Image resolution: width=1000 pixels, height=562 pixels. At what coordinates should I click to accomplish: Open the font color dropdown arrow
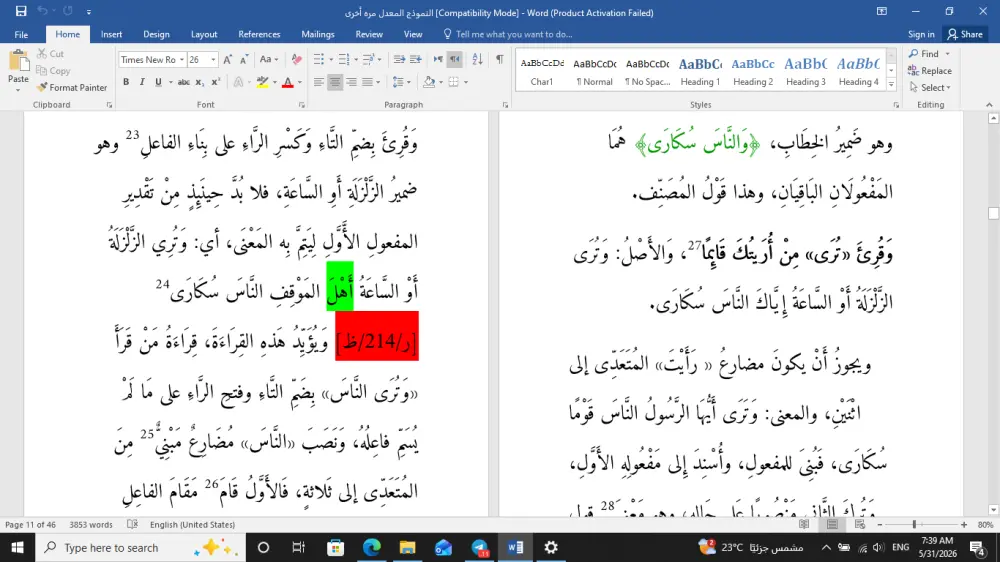(x=300, y=82)
